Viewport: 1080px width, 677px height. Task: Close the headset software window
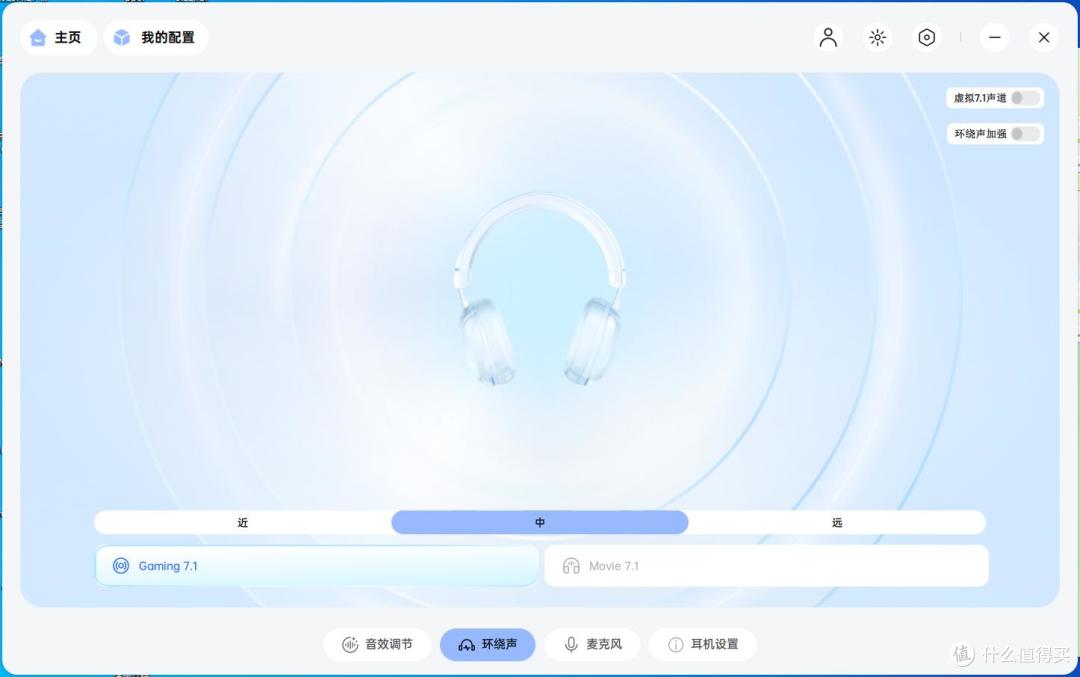[x=1044, y=37]
